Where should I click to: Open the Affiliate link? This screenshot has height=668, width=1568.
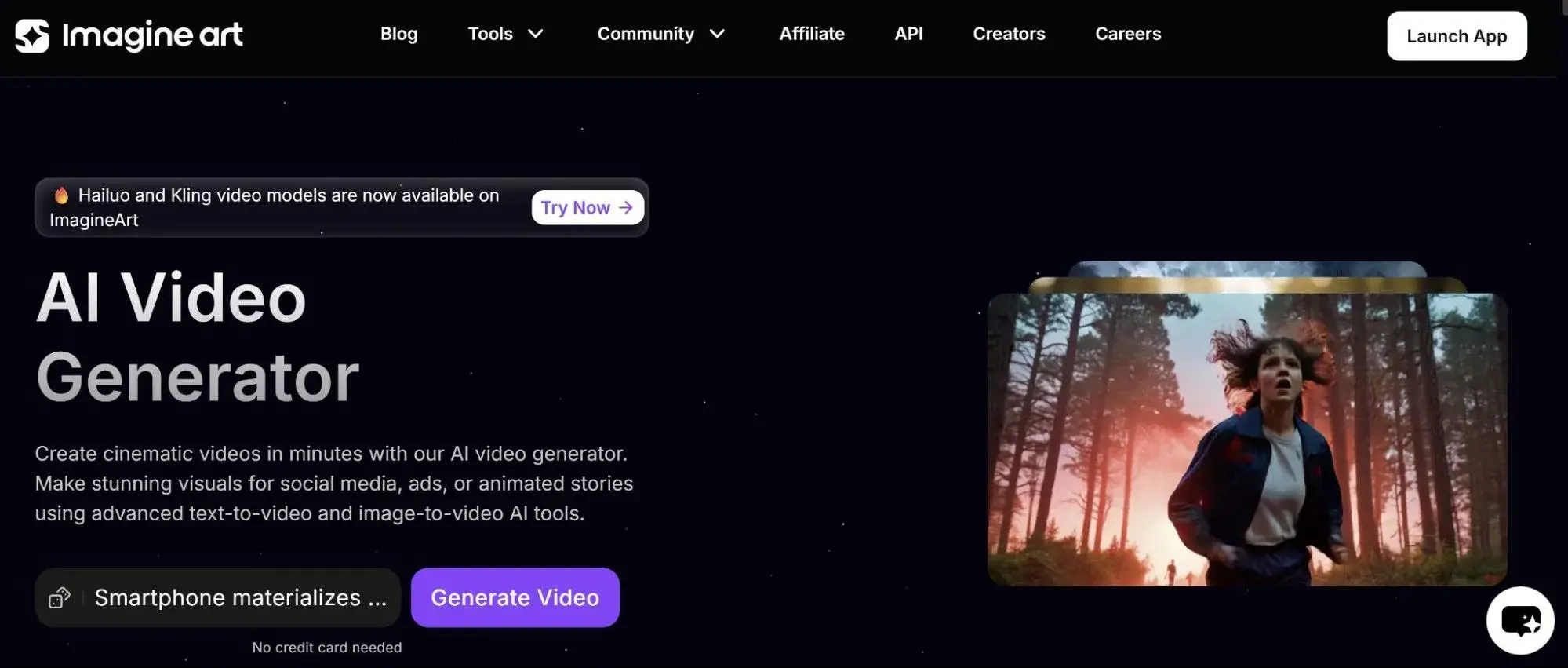point(811,34)
